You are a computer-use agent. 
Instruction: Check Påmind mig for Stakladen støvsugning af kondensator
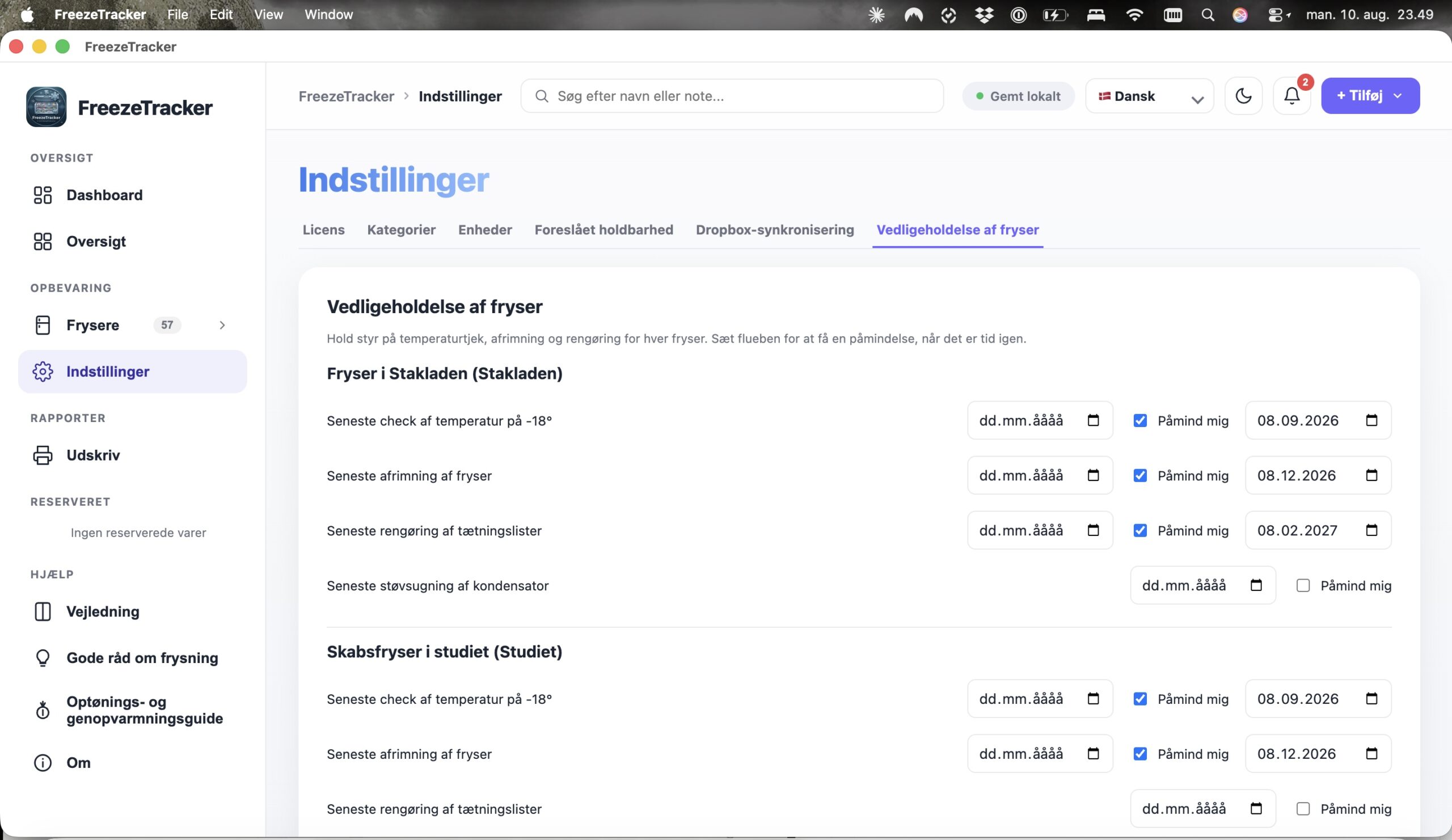tap(1303, 585)
